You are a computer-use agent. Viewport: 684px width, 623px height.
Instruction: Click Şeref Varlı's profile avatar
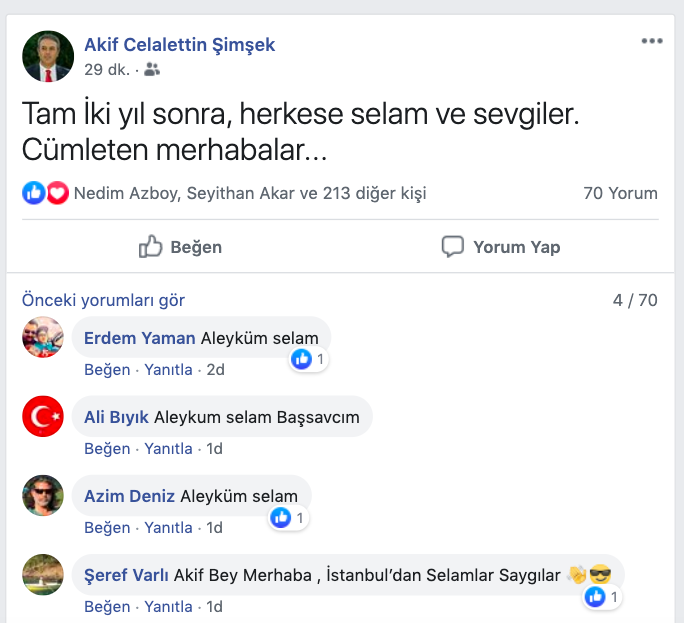[x=43, y=574]
